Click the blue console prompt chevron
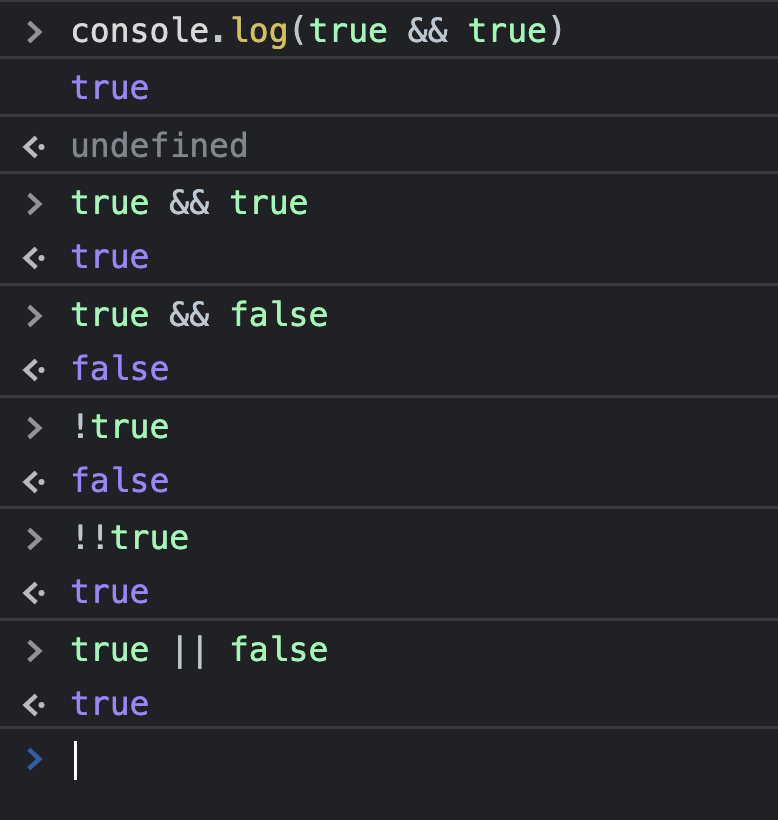Screen dimensions: 778x820 35,759
